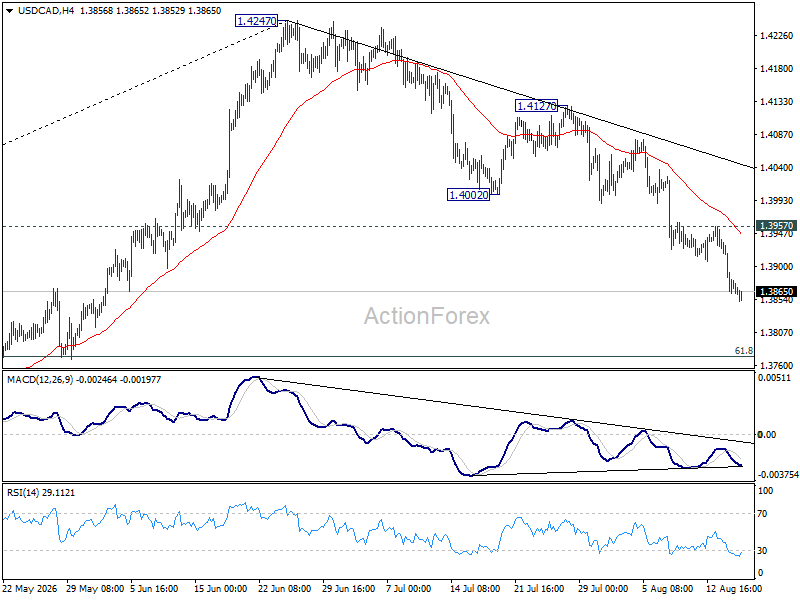Click the 61.8 Fibonacci level label
800x600 pixels.
pos(743,351)
